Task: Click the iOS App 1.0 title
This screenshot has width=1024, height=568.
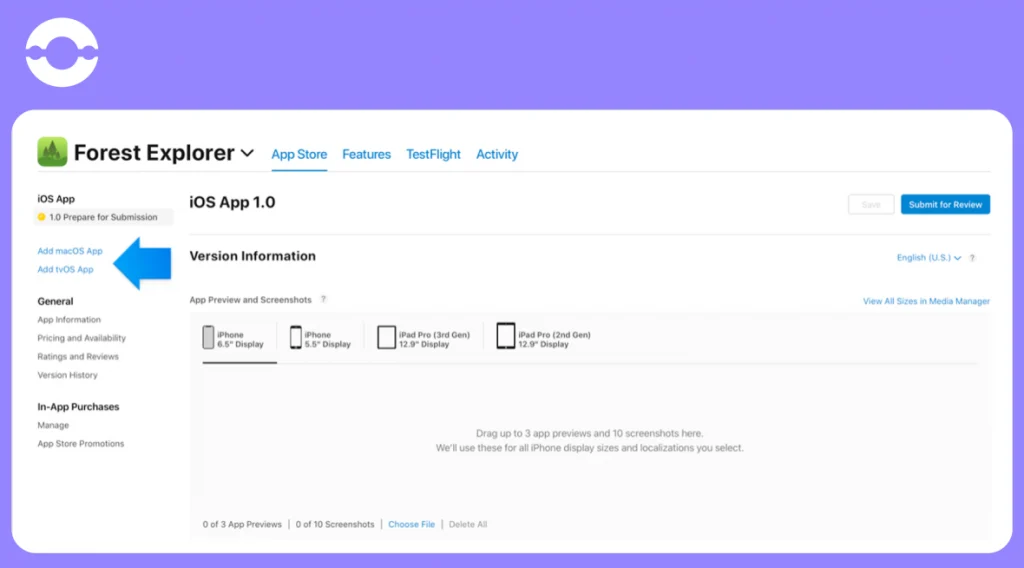Action: (x=232, y=202)
